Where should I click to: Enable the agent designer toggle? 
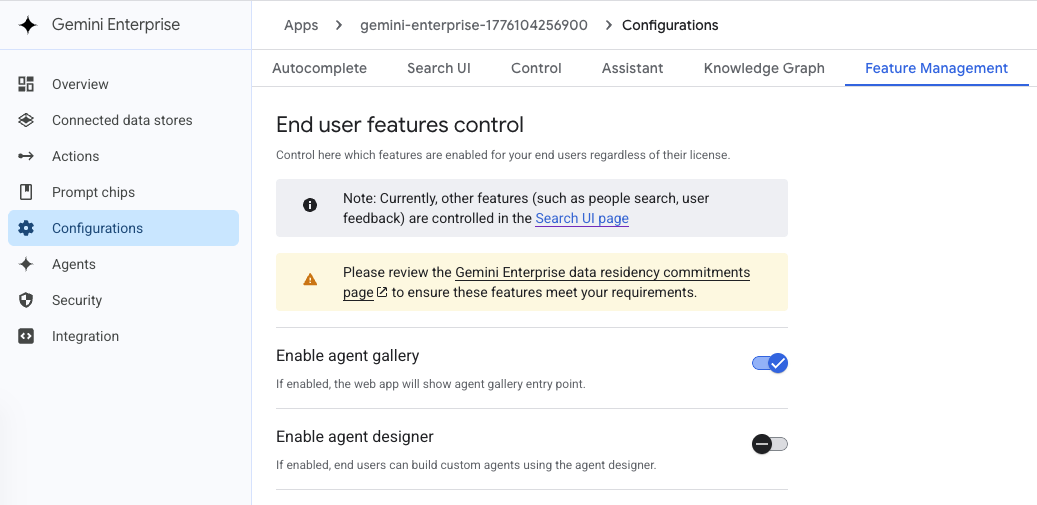pos(770,444)
